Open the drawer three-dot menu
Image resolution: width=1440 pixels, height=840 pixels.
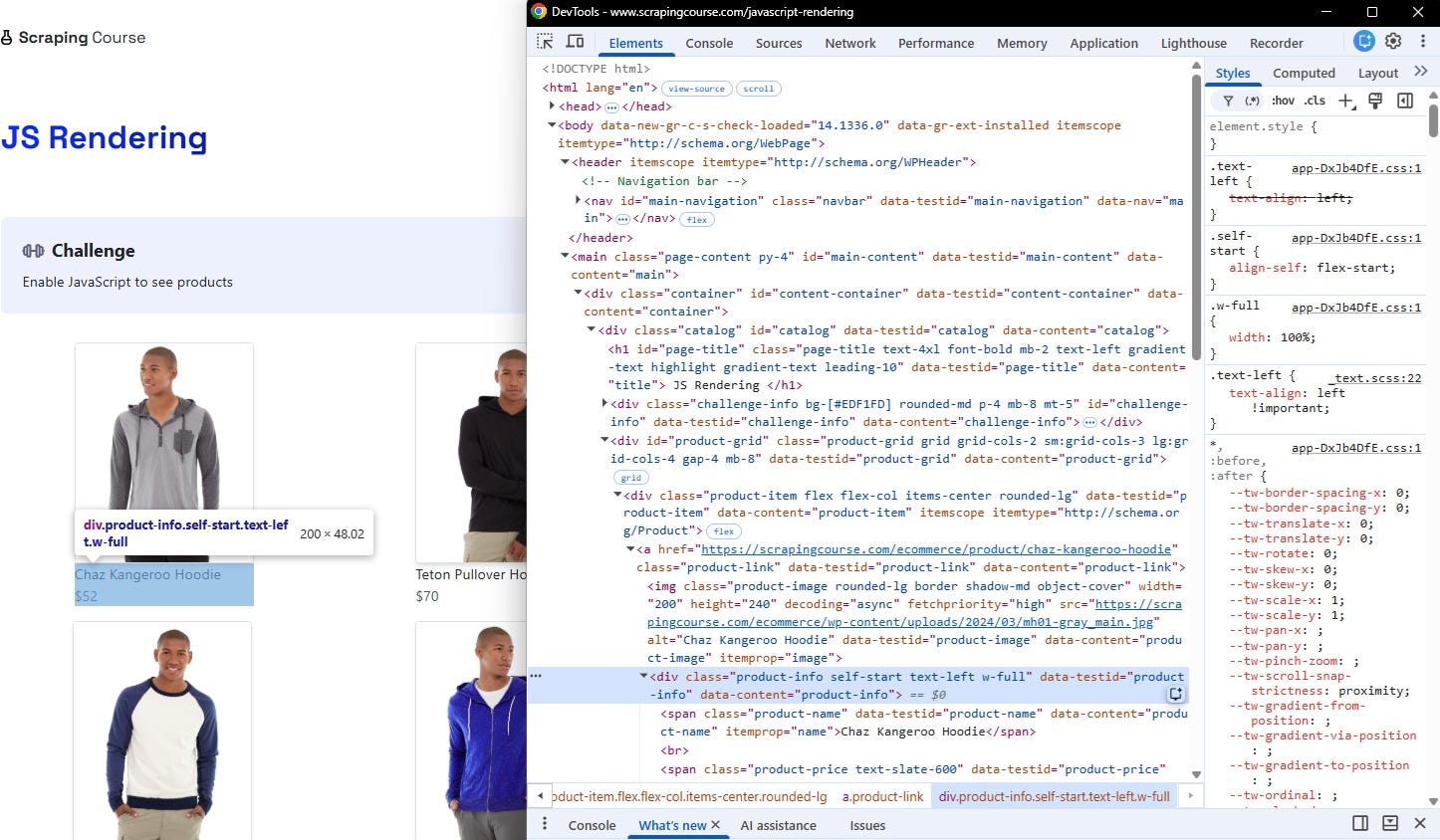tap(545, 824)
